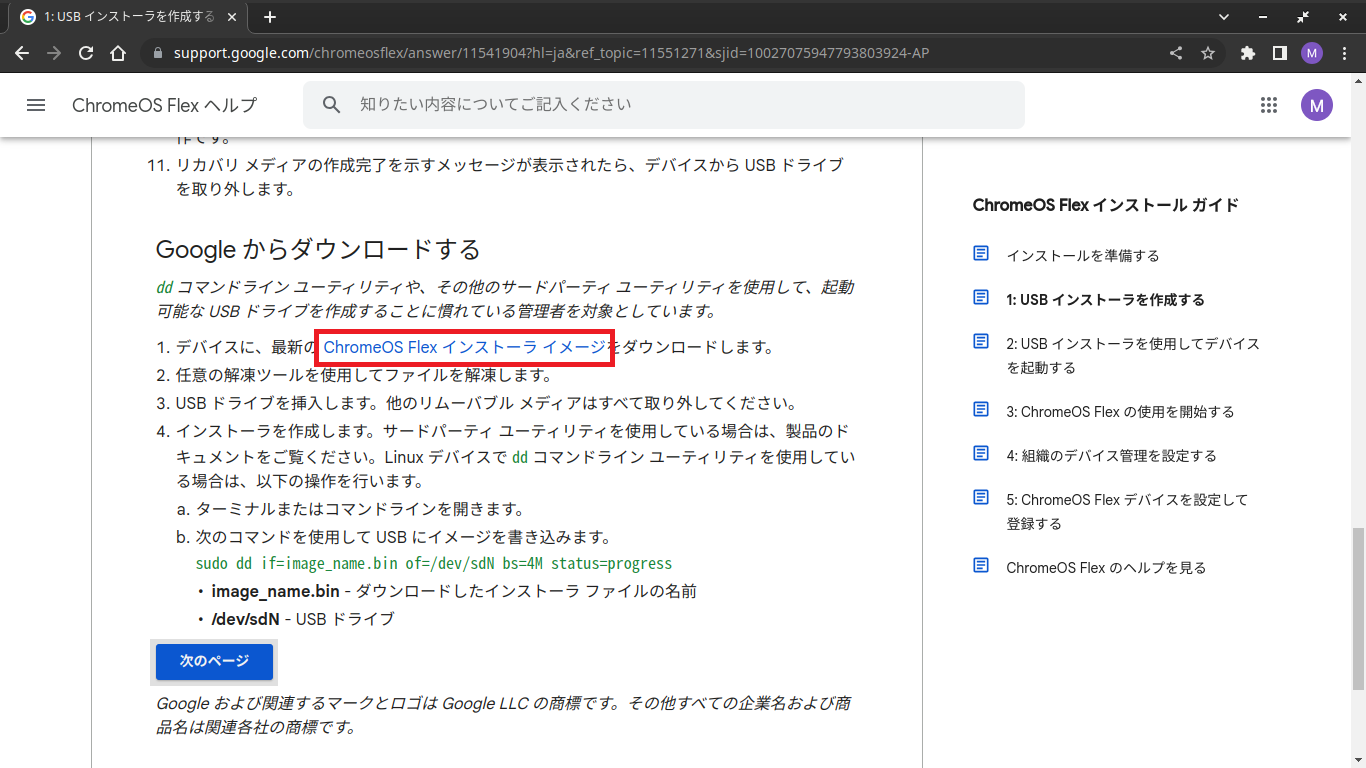Click the address bar URL

(x=551, y=53)
